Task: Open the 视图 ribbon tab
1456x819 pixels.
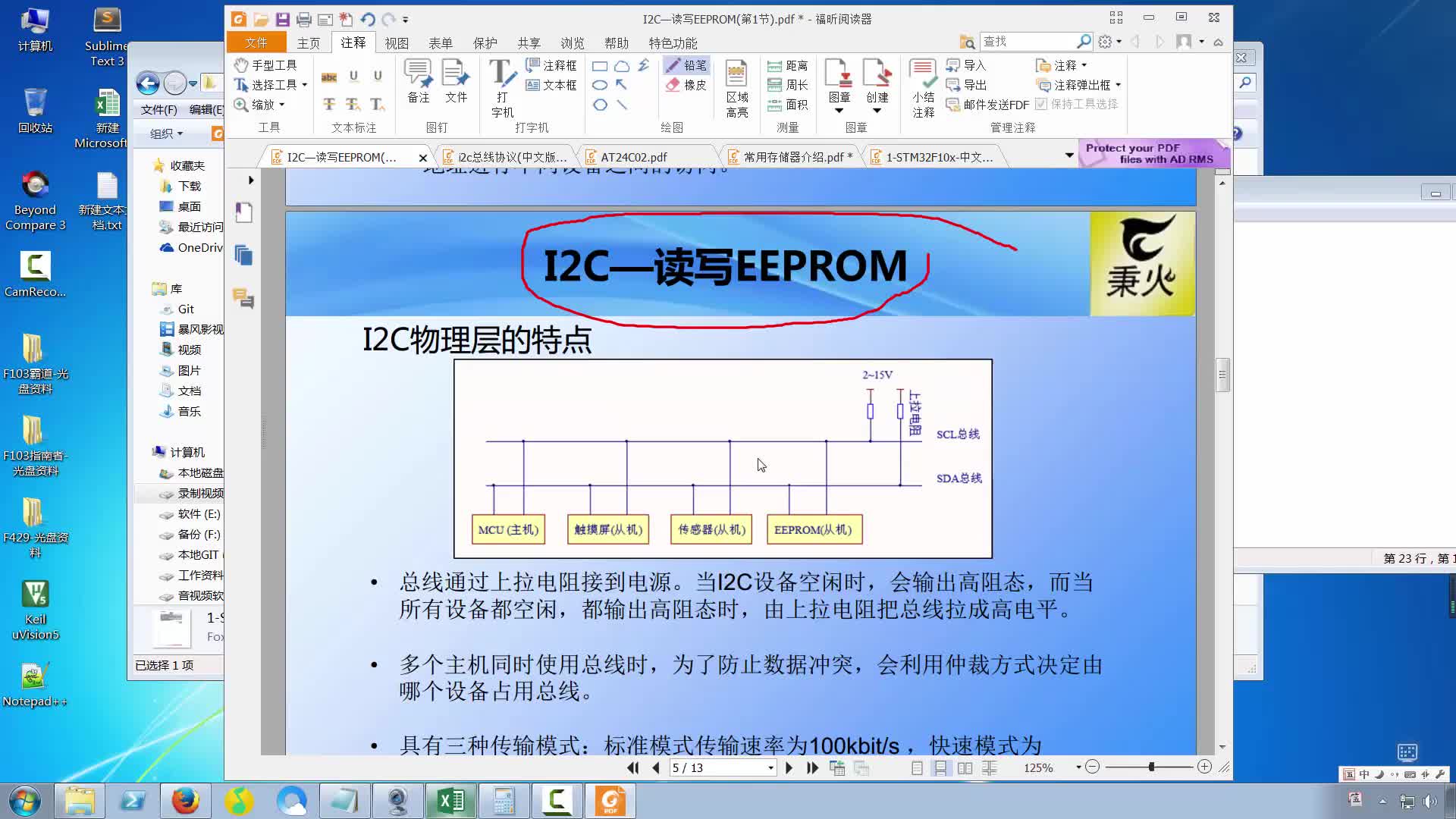Action: point(397,43)
